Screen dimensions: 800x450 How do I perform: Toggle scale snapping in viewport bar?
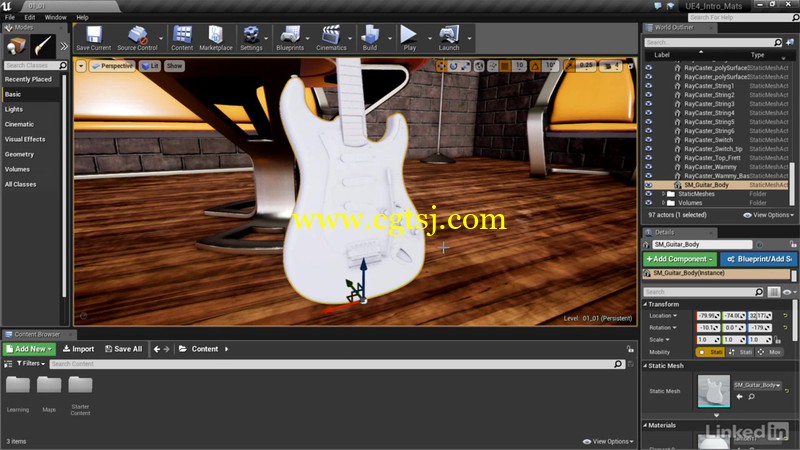pos(570,66)
